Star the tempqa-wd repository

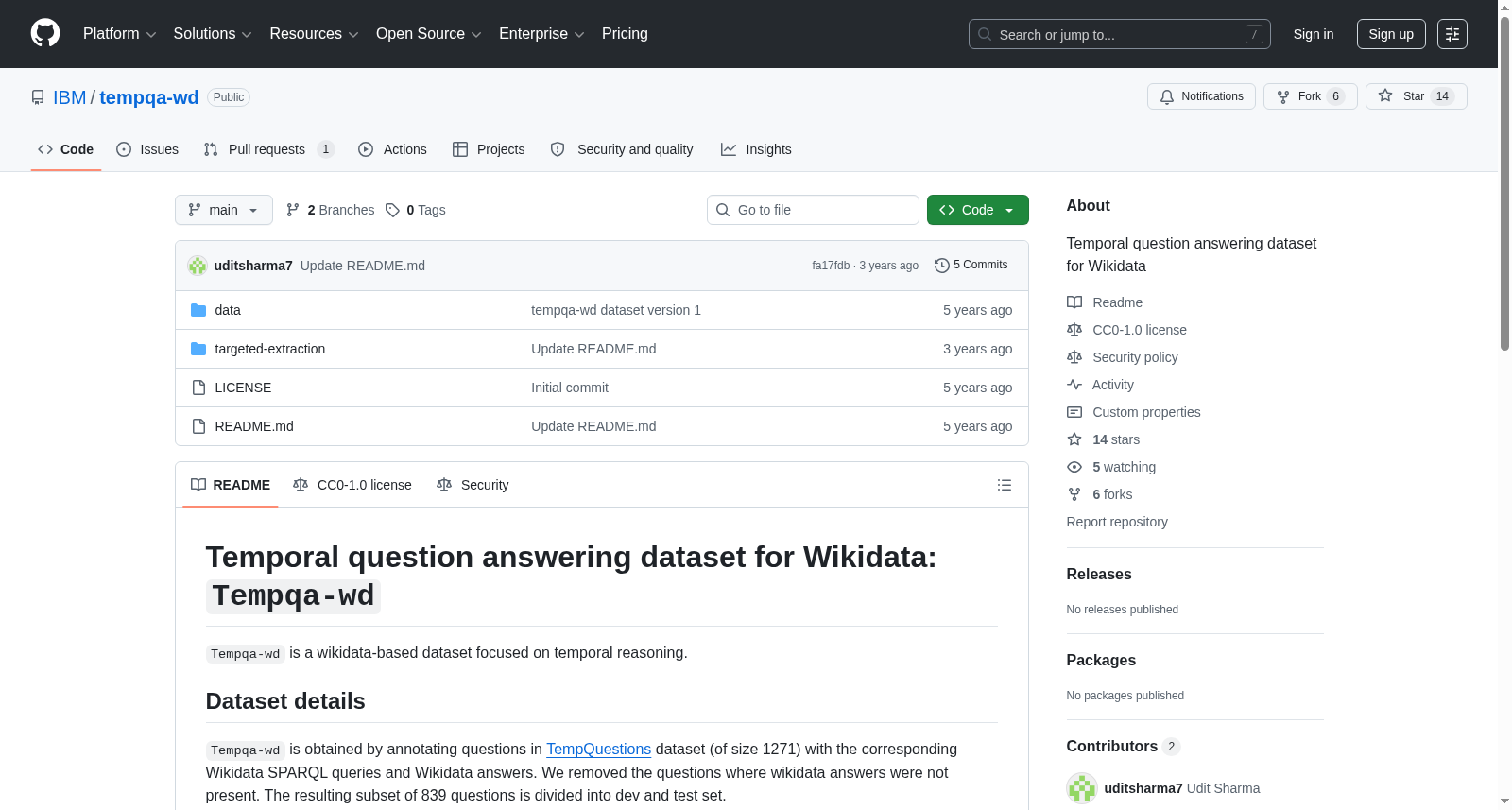tap(1416, 96)
